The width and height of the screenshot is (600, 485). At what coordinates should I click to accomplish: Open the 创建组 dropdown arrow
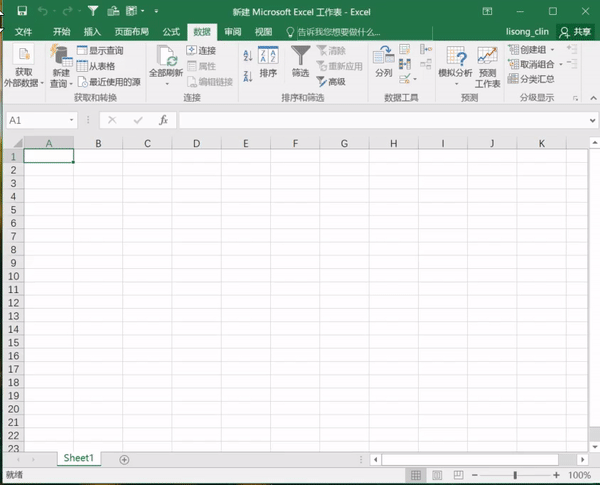point(552,50)
